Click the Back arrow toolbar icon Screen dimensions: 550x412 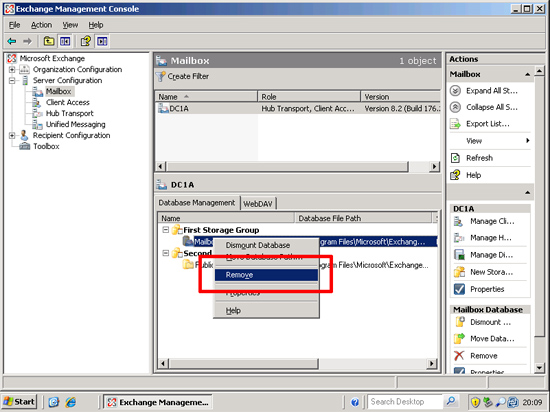coord(12,41)
